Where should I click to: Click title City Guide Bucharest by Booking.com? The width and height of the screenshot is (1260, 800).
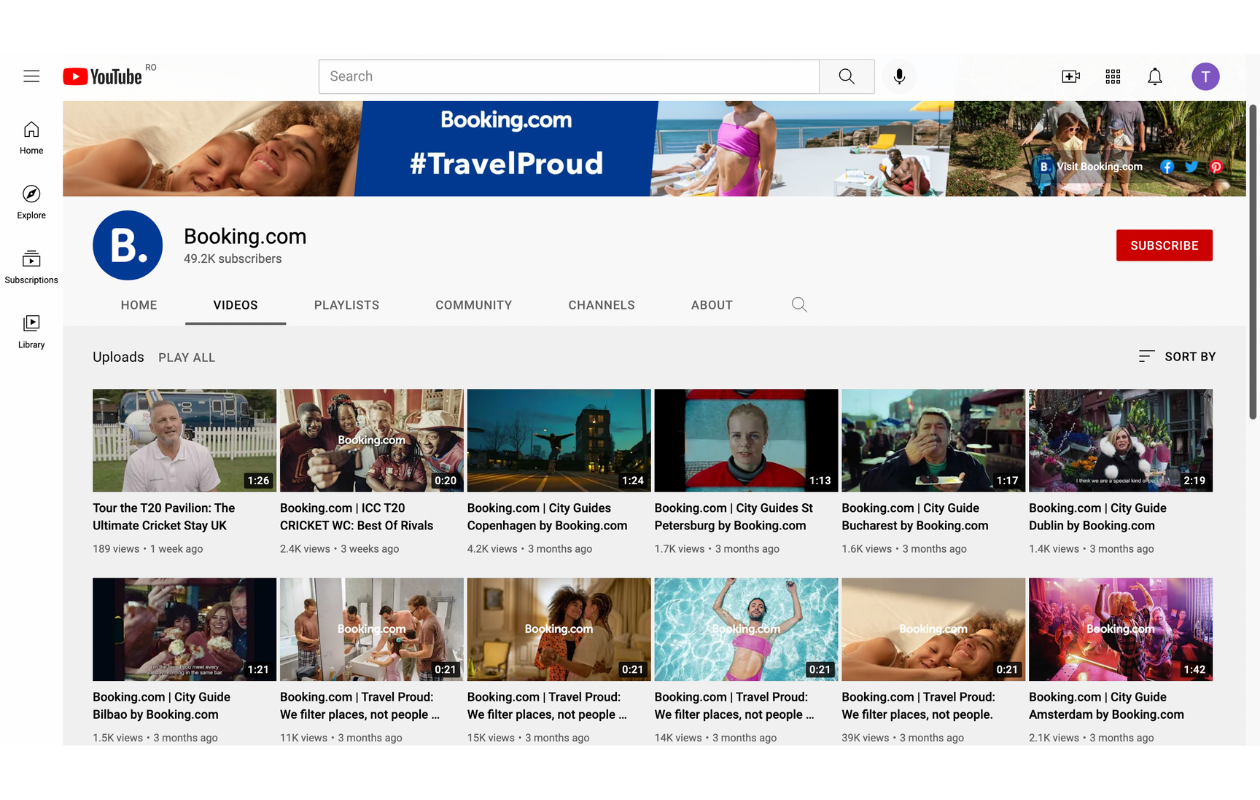pos(915,516)
